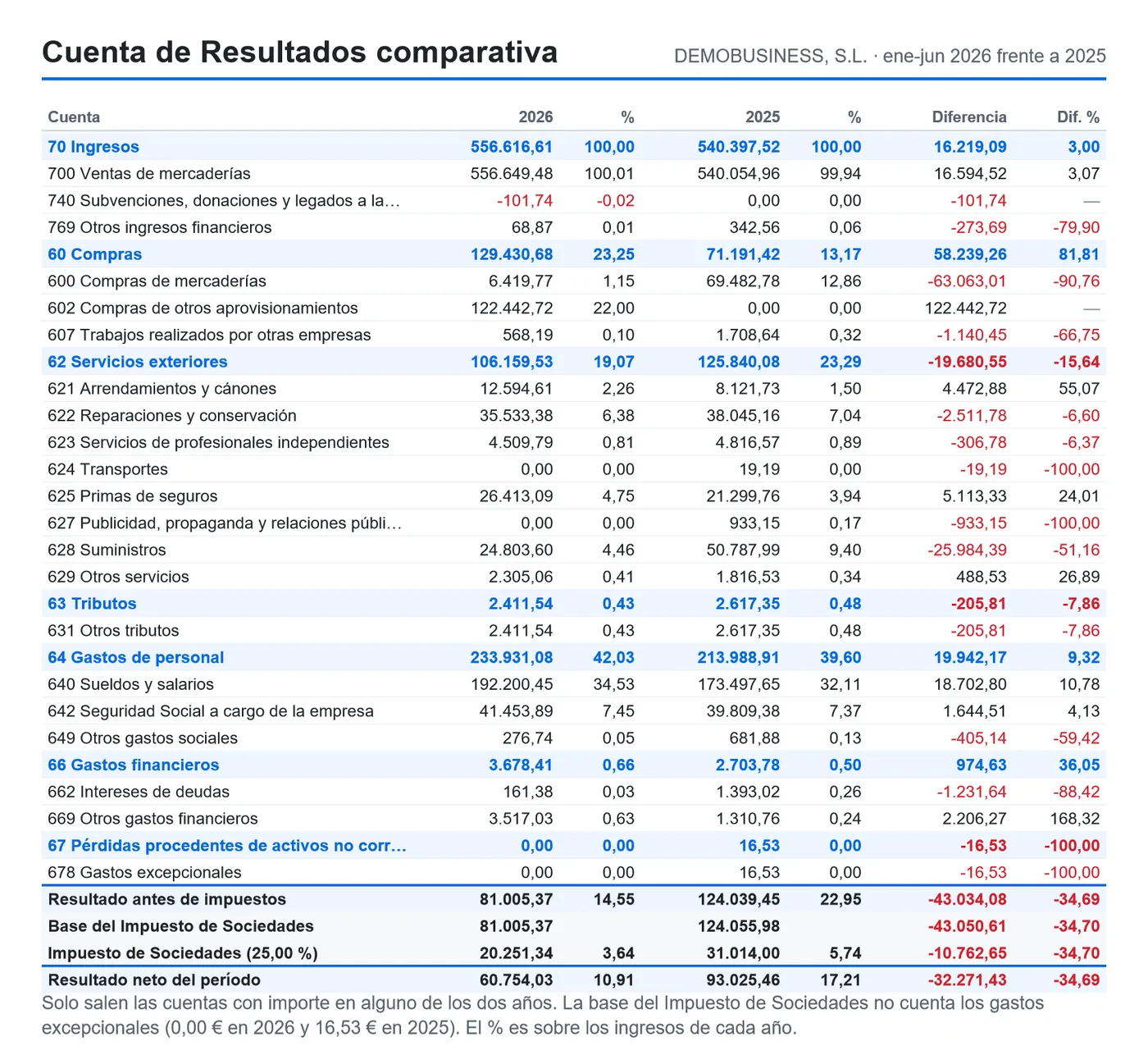The image size is (1148, 1046).
Task: Select '607 Trabajos realizados por otras empresas'
Action: (210, 335)
